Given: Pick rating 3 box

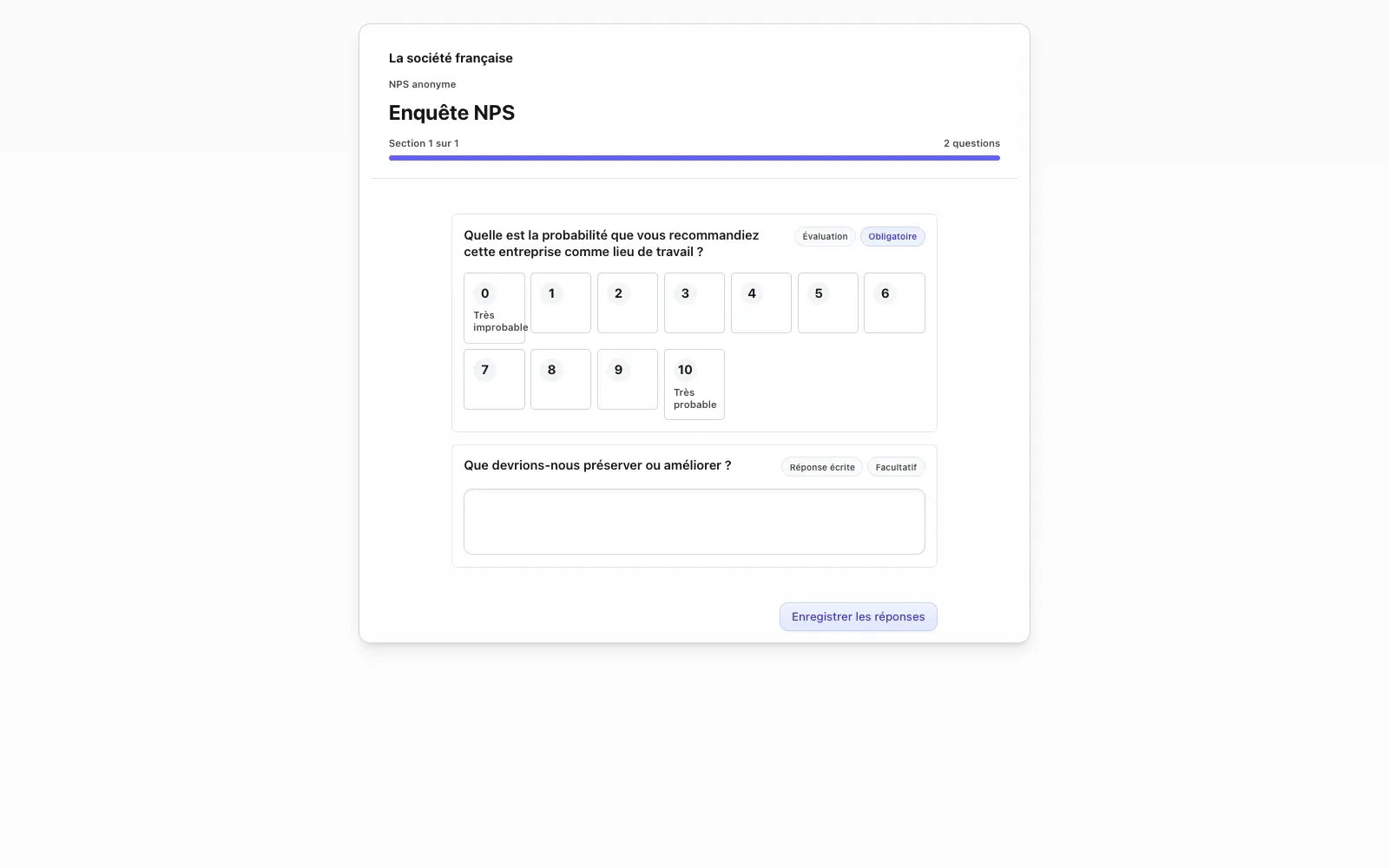Looking at the screenshot, I should (x=694, y=303).
